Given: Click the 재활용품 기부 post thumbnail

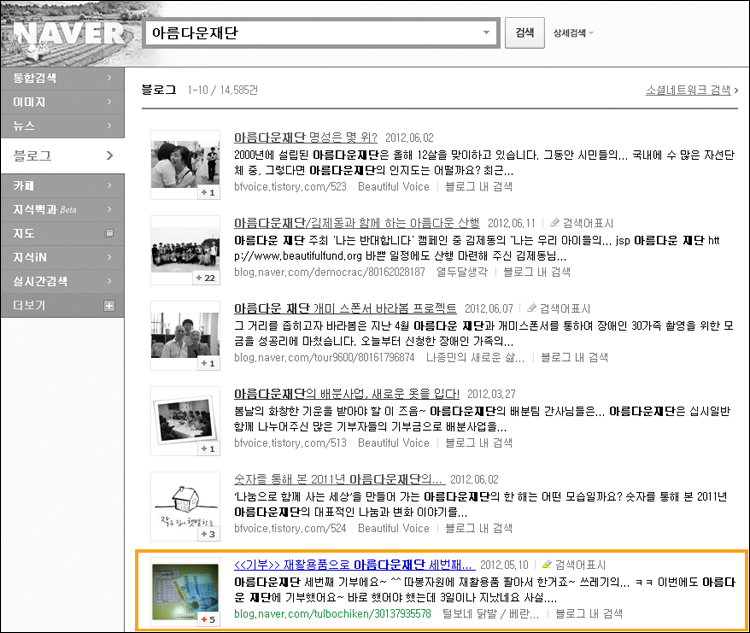Looking at the screenshot, I should click(x=185, y=592).
